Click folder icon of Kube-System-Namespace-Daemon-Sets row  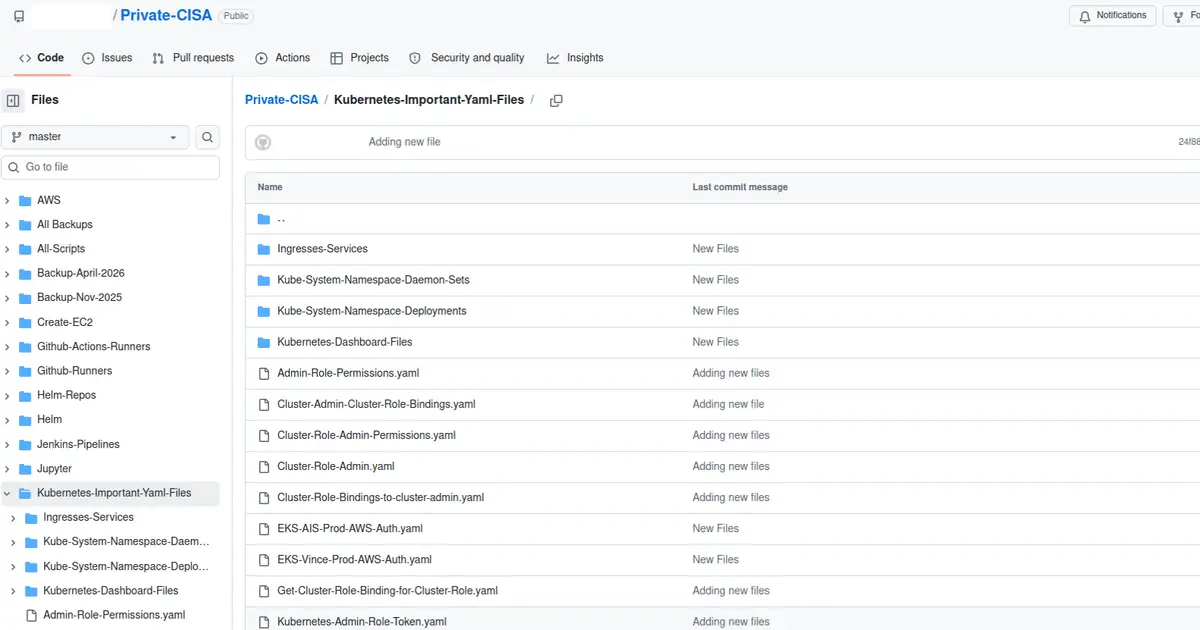coord(264,280)
